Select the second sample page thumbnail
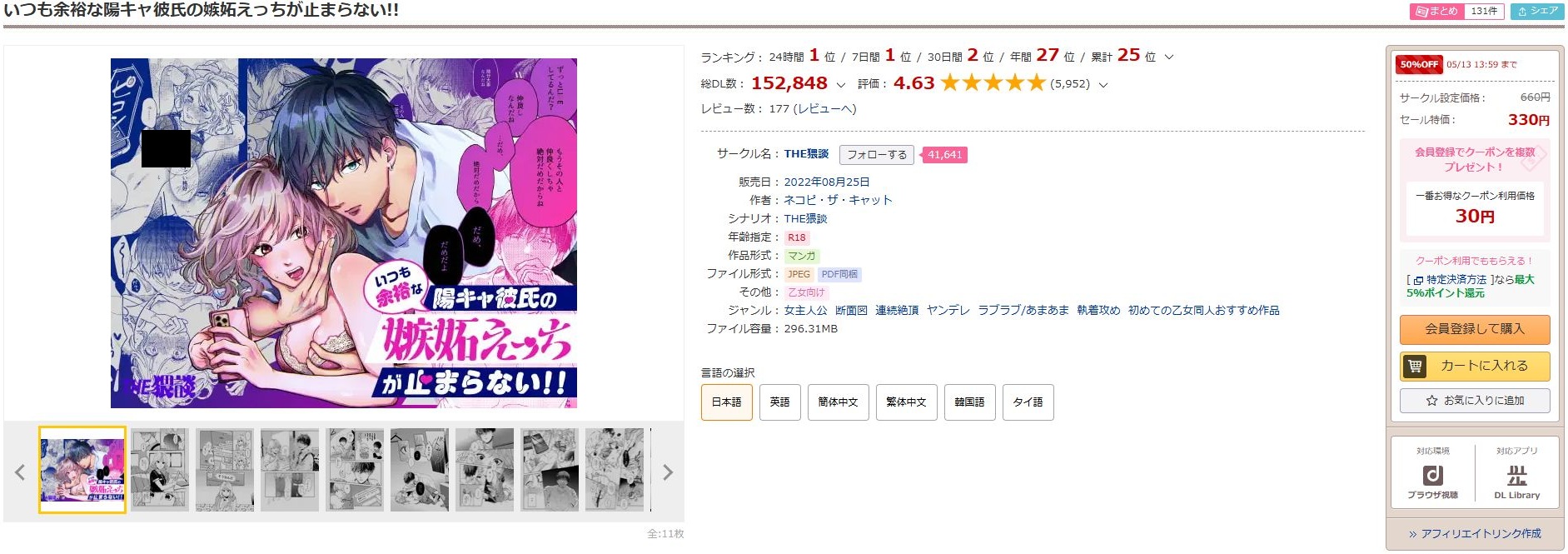1568x554 pixels. click(160, 470)
